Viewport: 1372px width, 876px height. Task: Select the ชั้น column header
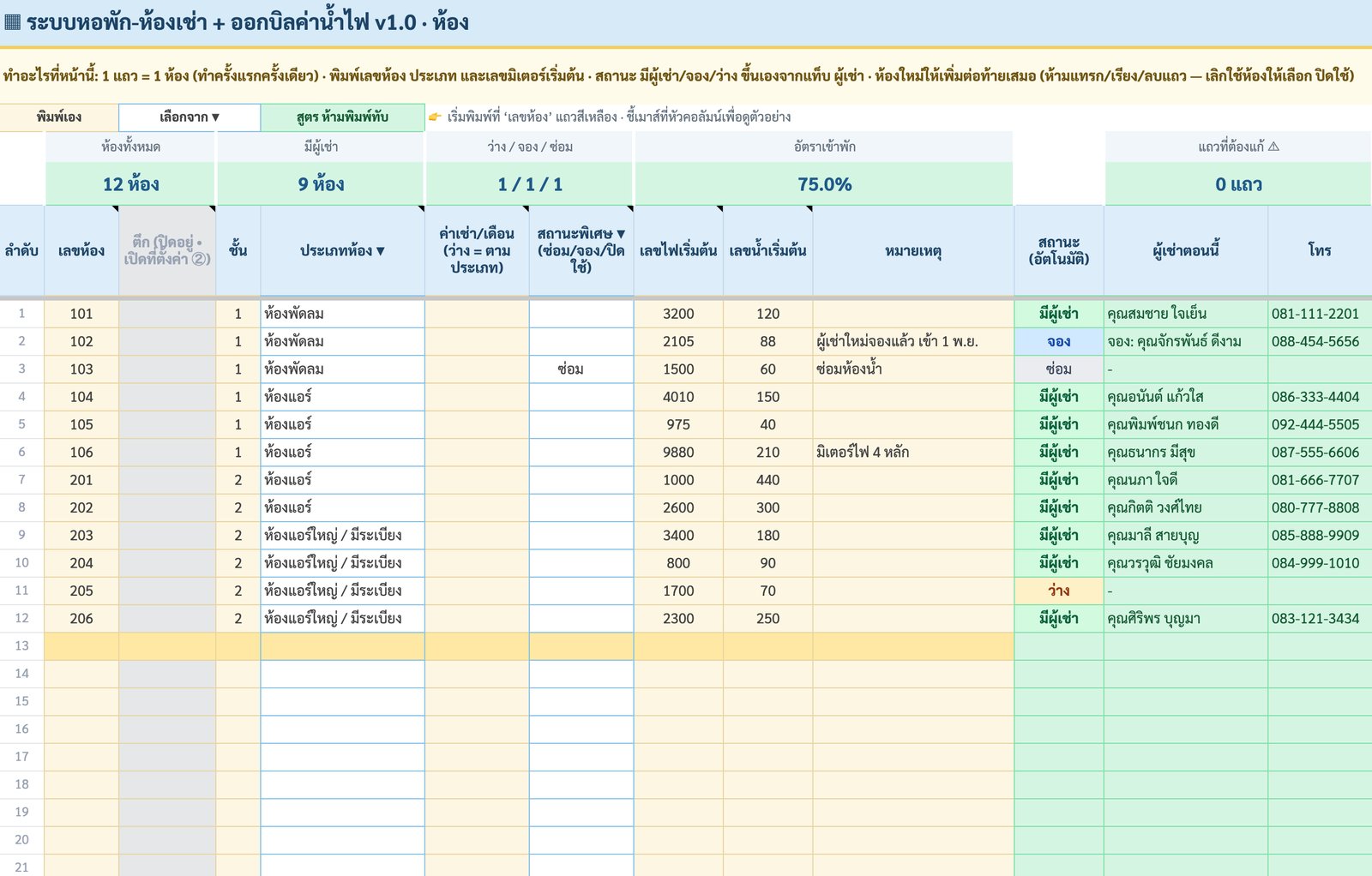click(238, 251)
